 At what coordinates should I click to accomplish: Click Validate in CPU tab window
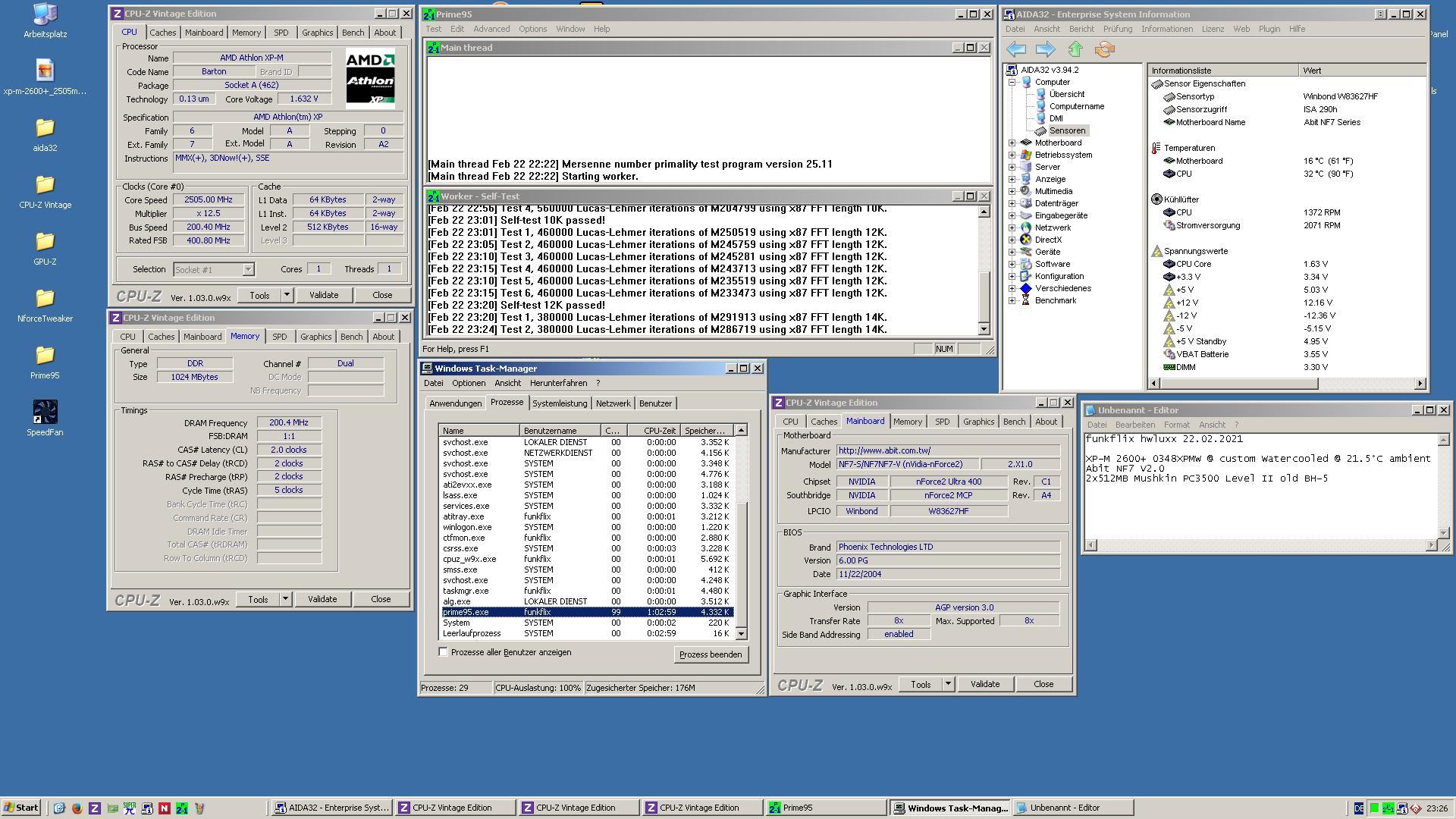point(324,295)
